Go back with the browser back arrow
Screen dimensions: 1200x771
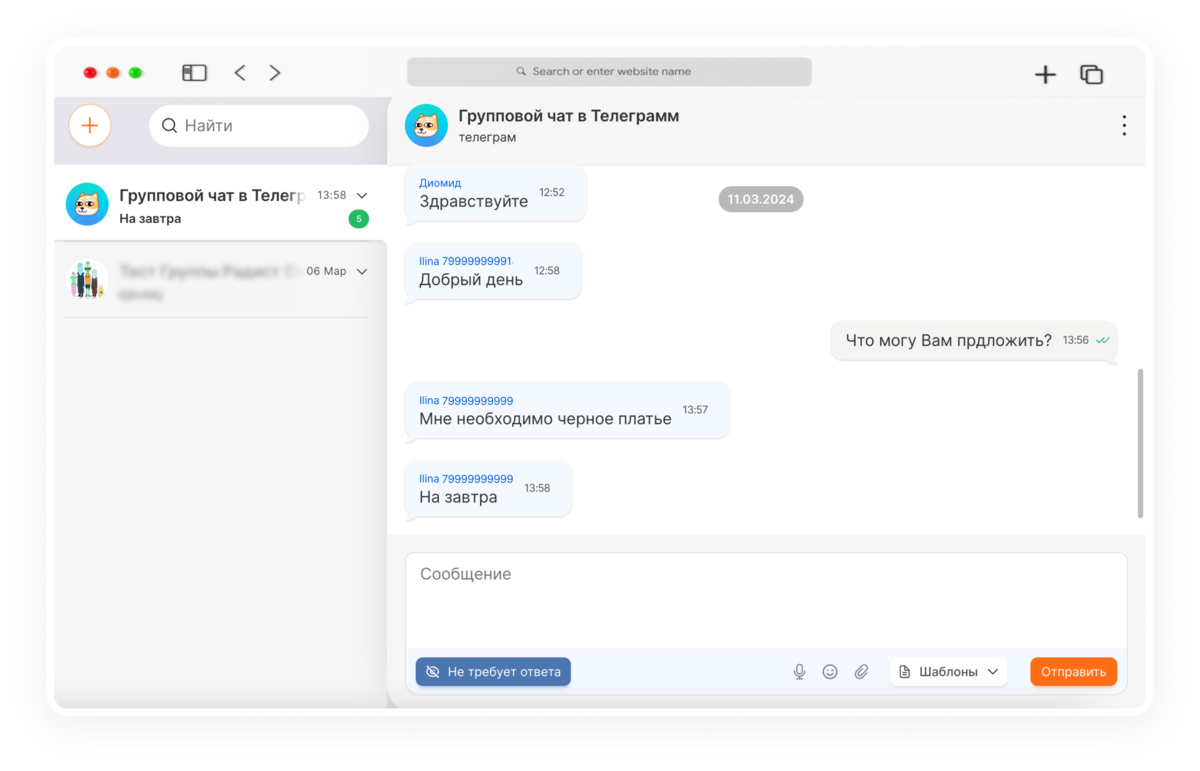240,73
